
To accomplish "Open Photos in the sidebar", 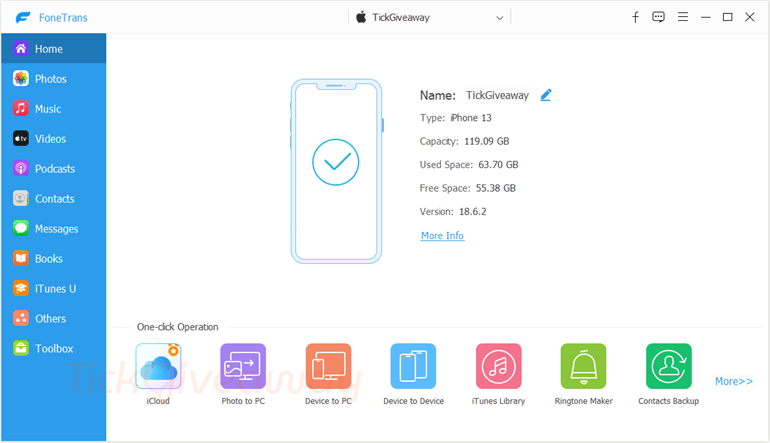I will [x=53, y=79].
